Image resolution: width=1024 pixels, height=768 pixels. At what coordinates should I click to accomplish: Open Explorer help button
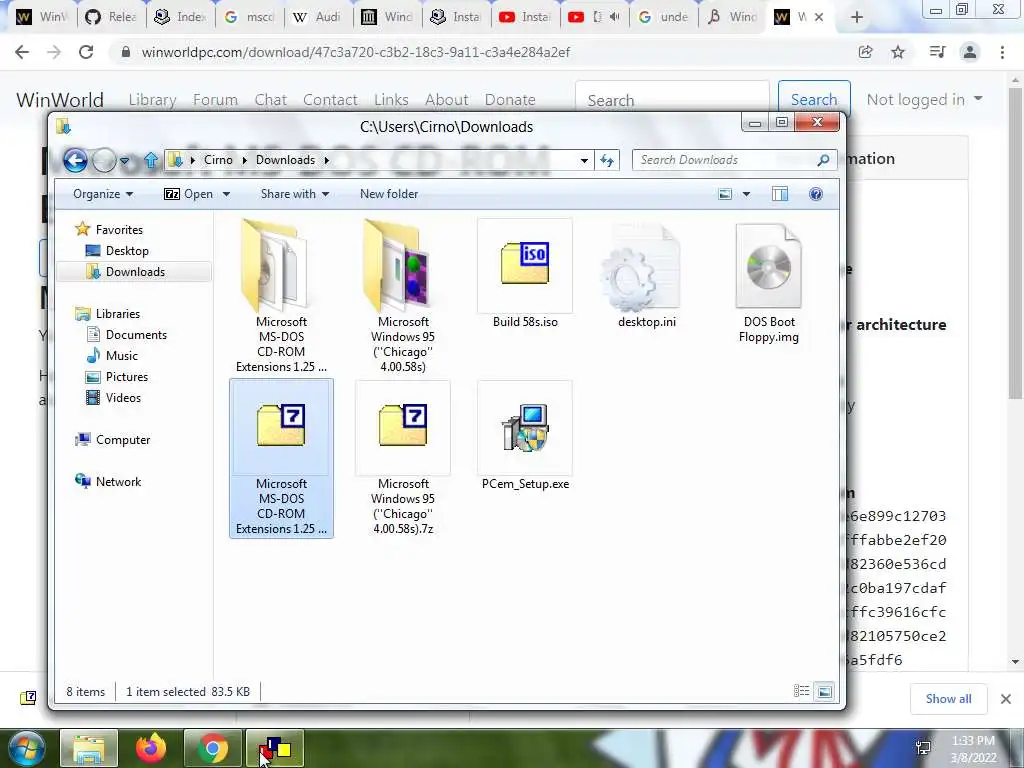pyautogui.click(x=816, y=194)
